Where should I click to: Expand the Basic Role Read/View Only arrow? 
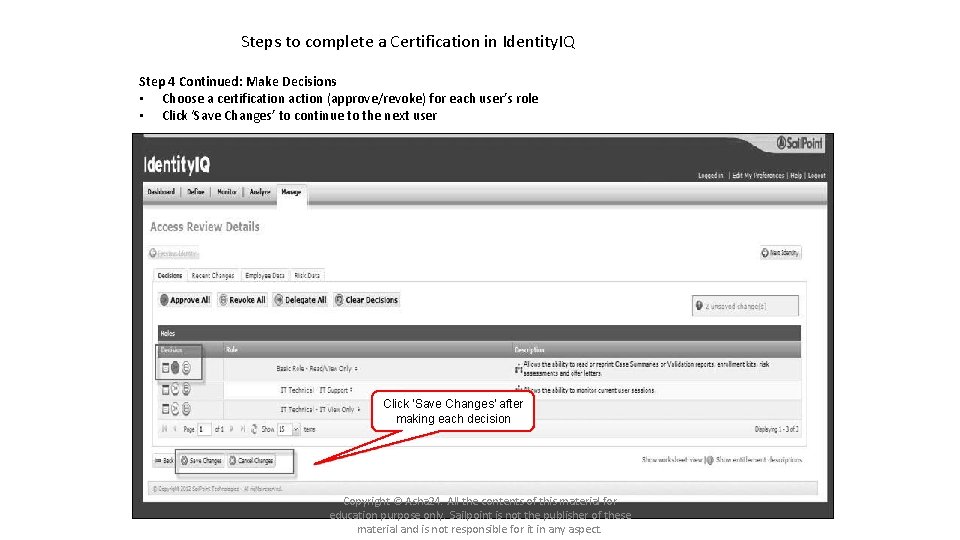point(356,369)
